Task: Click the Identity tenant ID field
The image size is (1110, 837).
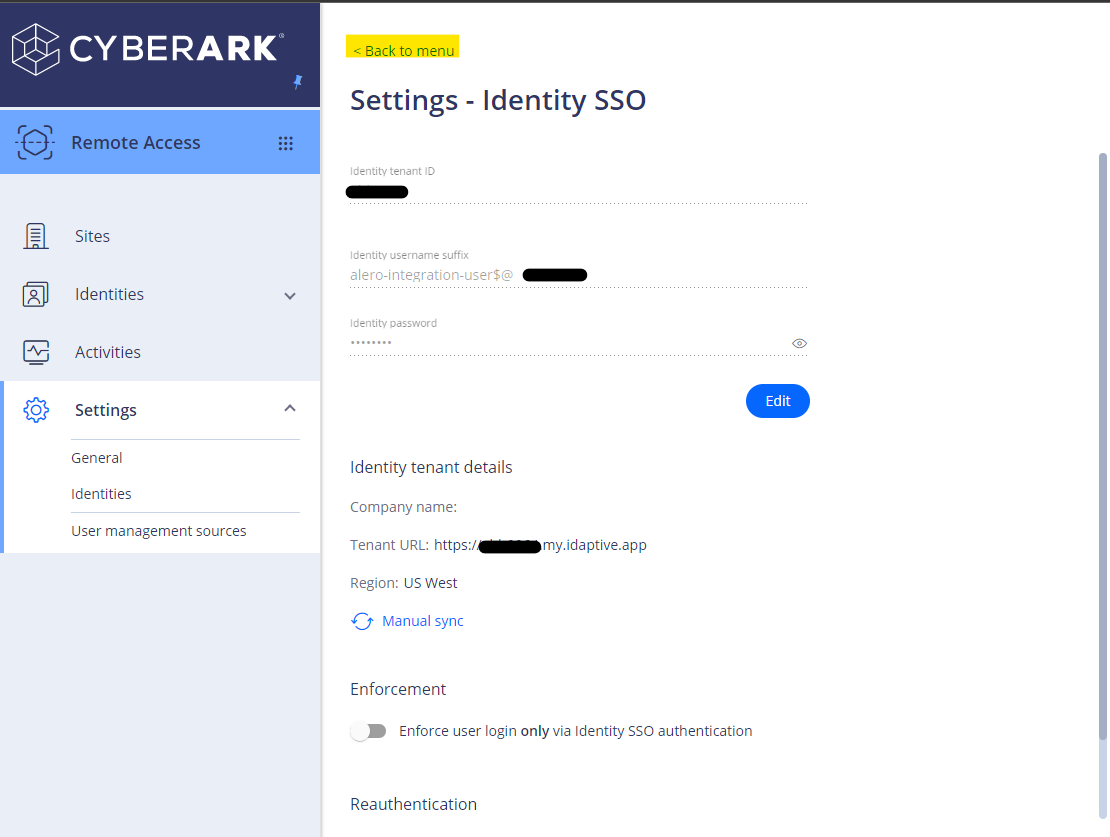Action: click(577, 192)
